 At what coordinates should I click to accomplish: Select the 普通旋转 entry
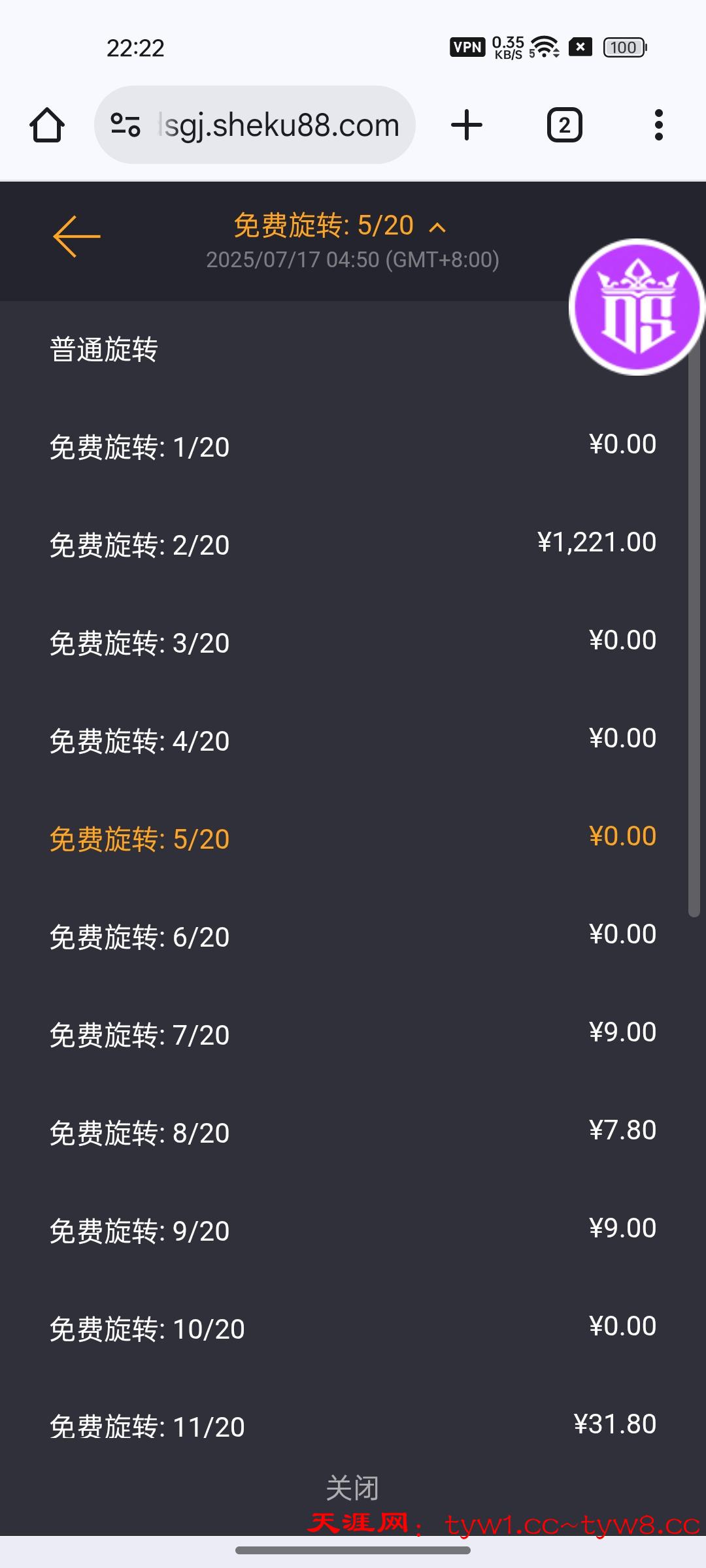[105, 350]
